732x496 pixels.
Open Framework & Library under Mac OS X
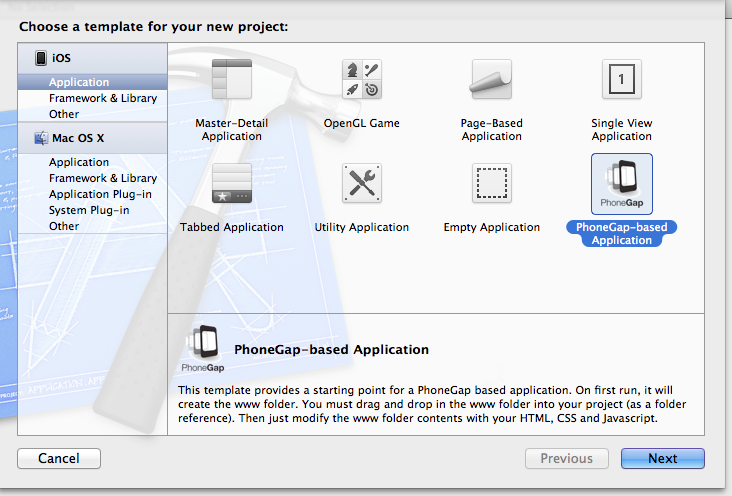pos(92,178)
